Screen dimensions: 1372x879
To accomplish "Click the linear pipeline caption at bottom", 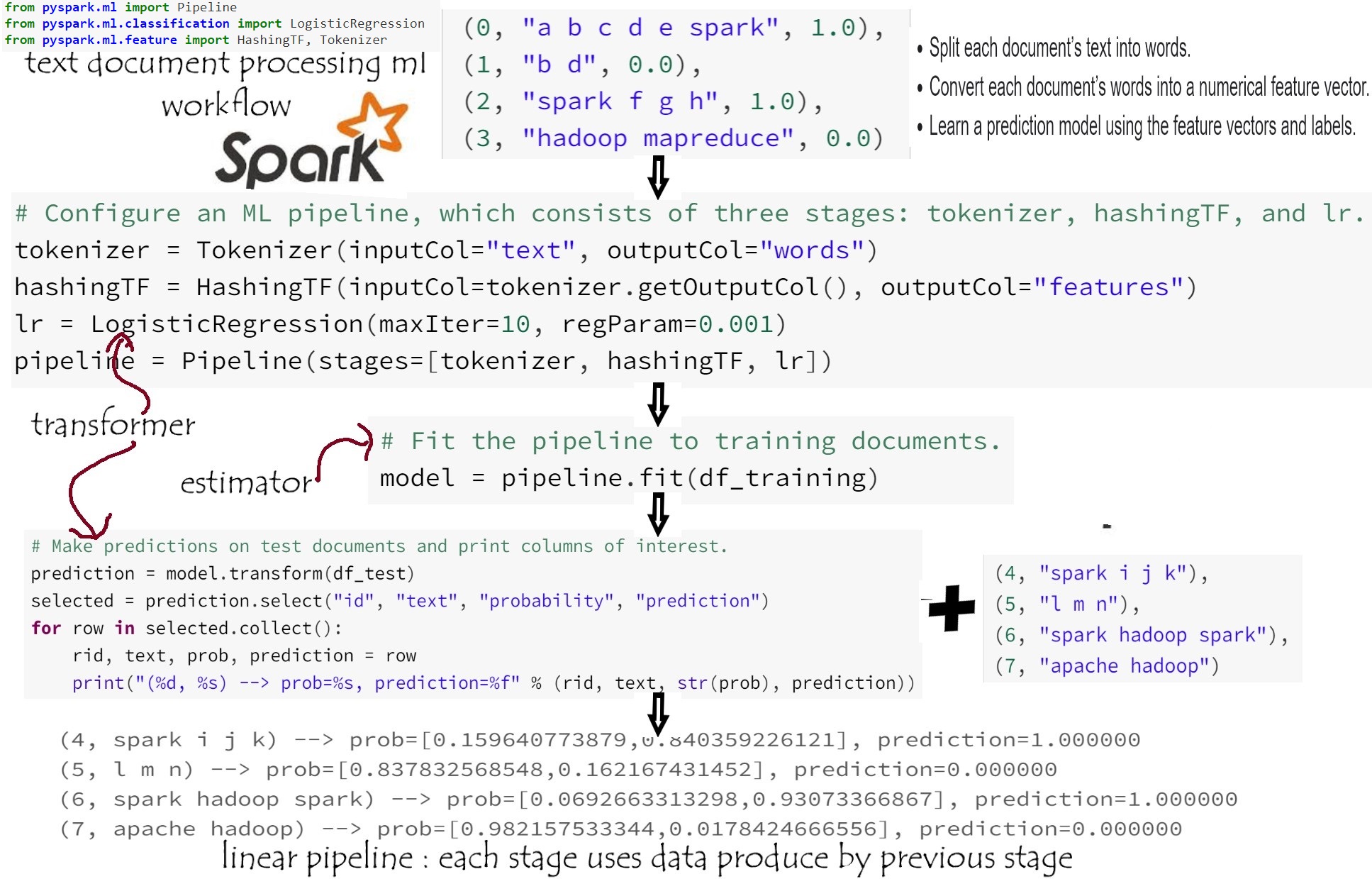I will [647, 858].
